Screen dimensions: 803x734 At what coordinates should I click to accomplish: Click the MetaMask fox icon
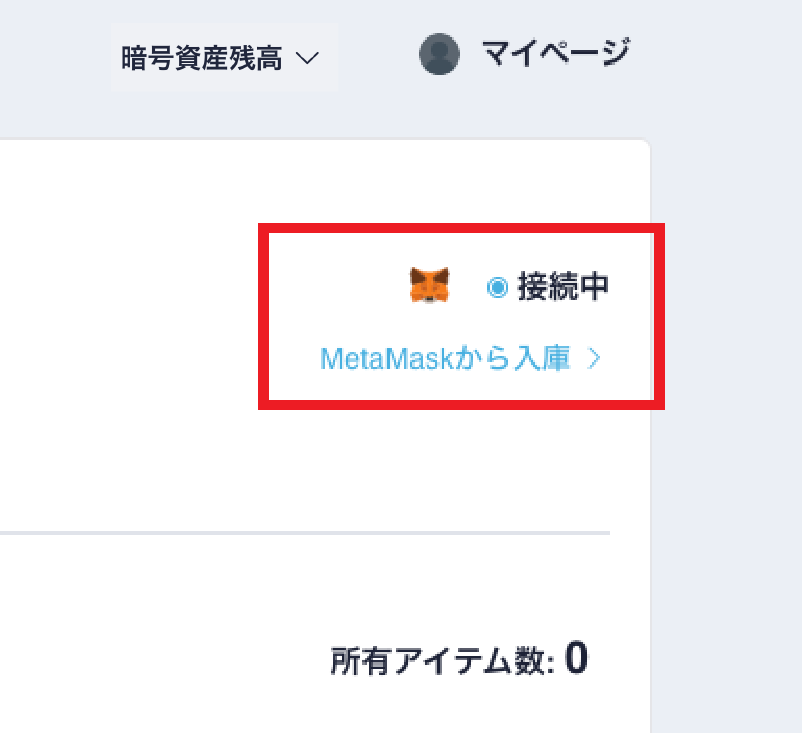tap(429, 285)
